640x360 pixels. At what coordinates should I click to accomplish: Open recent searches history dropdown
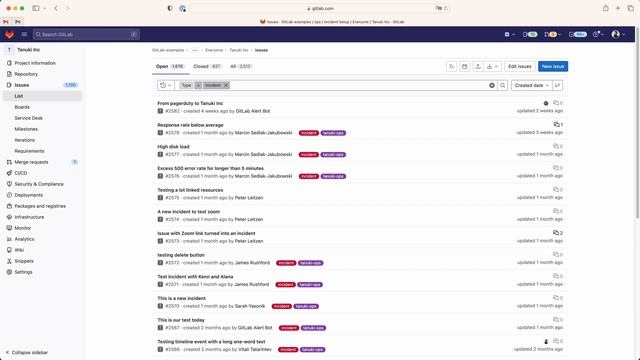pyautogui.click(x=166, y=85)
